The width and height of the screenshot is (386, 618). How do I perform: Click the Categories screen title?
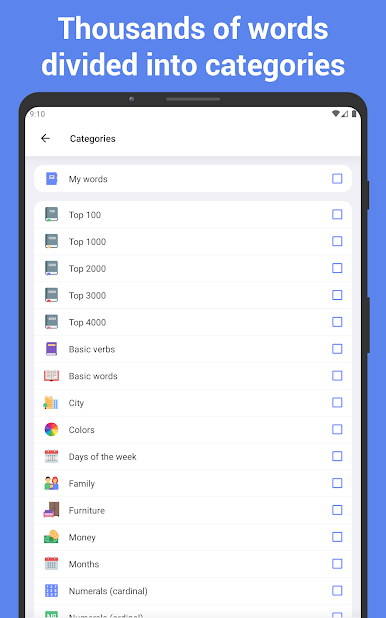click(x=93, y=138)
